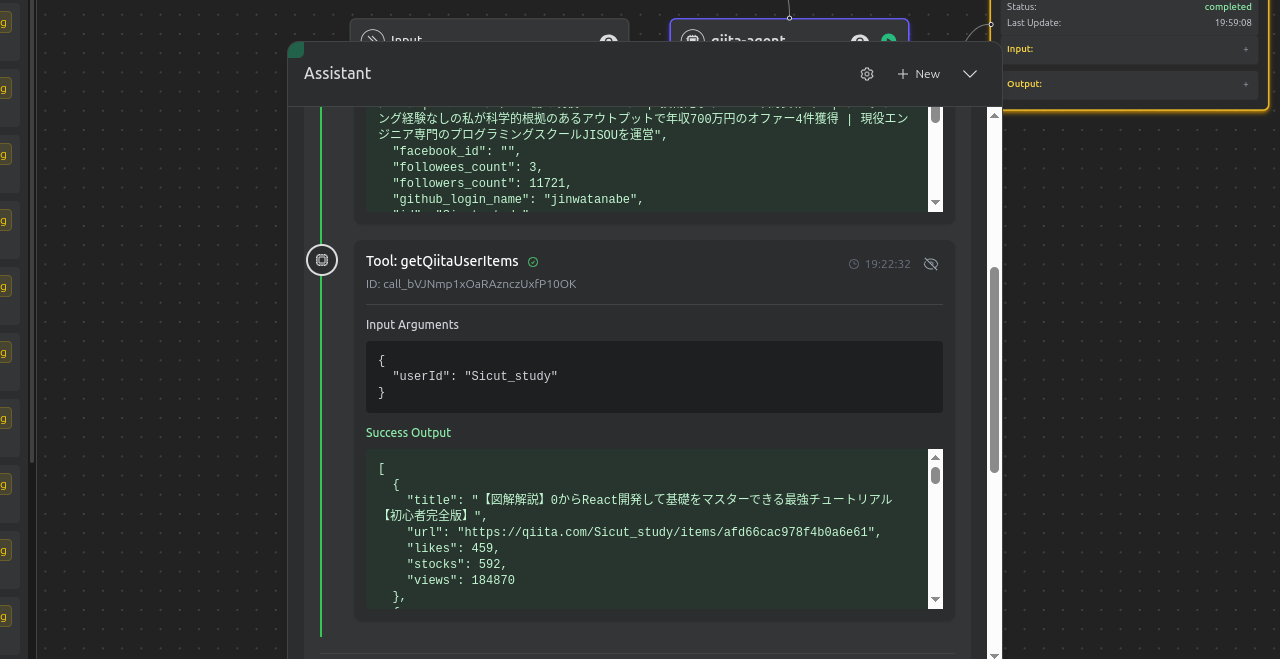Open the Assistant settings gear
Screen dimensions: 1280x659
[x=866, y=73]
